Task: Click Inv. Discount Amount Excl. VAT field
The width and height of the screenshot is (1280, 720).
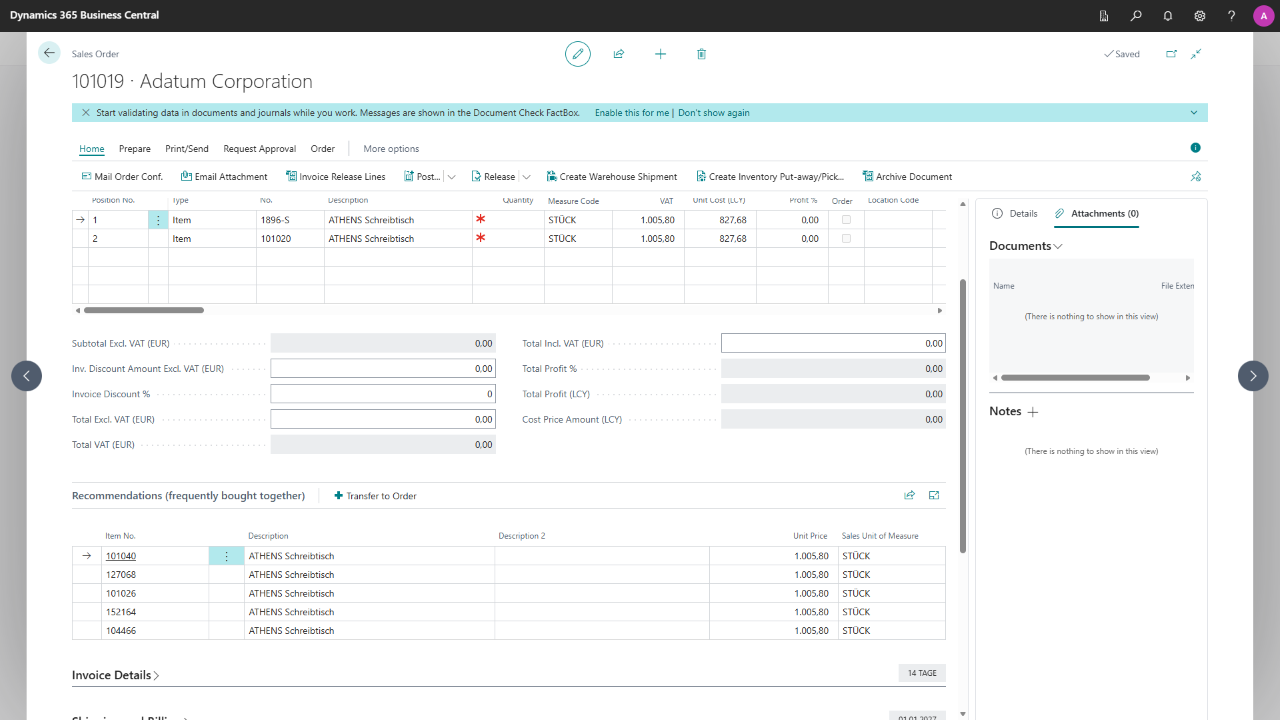Action: click(383, 369)
